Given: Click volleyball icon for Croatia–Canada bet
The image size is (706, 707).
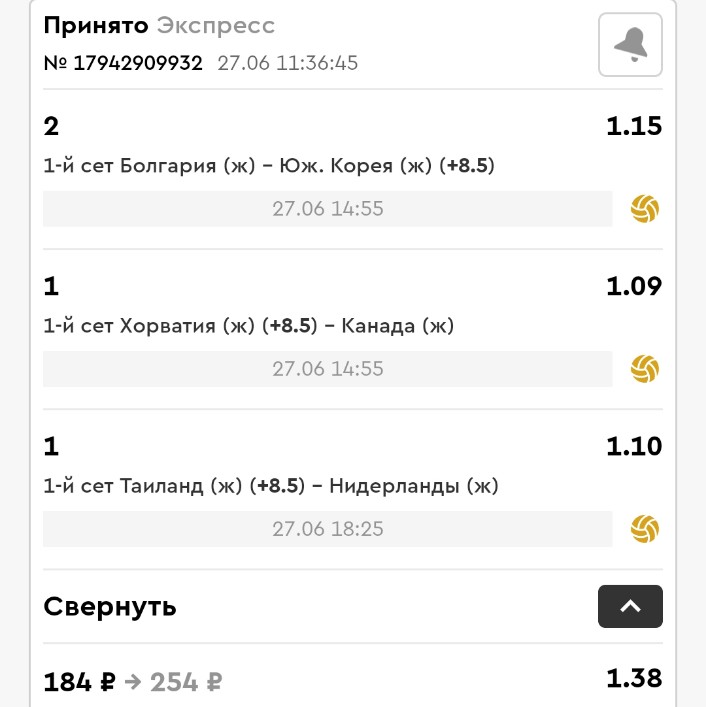Looking at the screenshot, I should point(645,369).
